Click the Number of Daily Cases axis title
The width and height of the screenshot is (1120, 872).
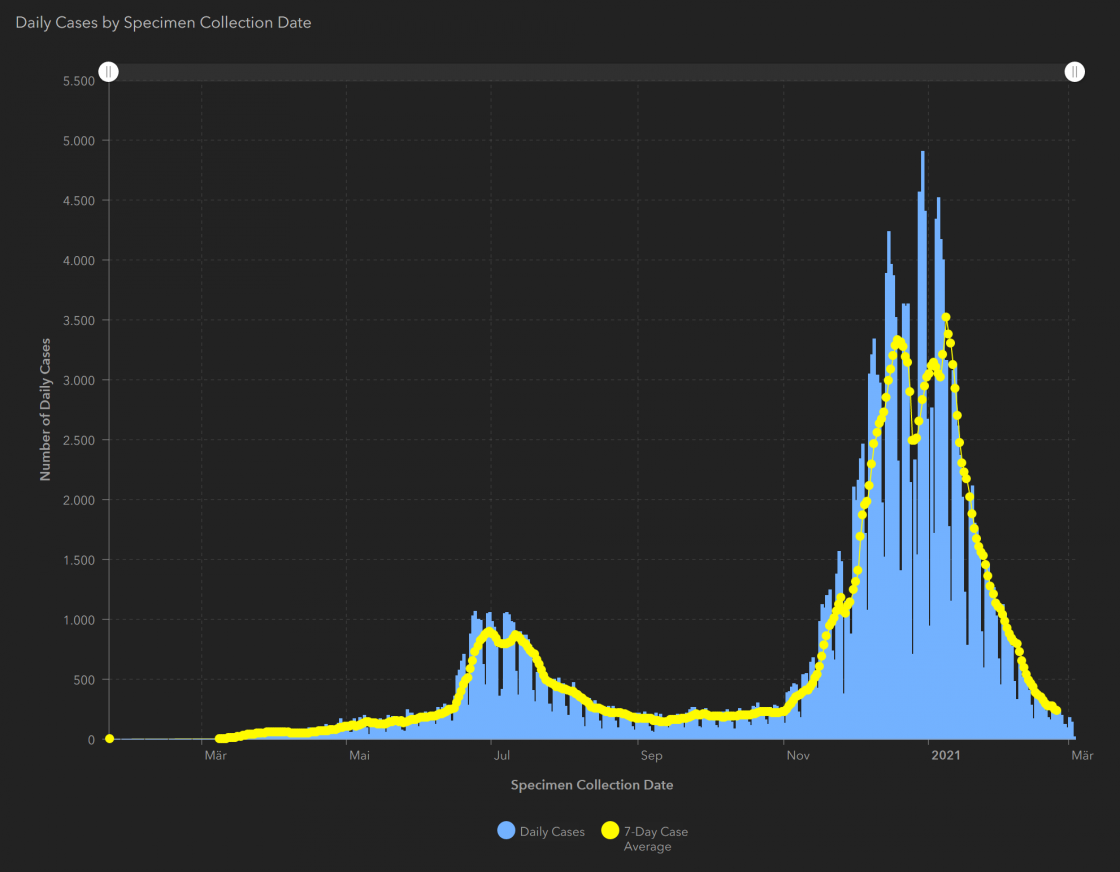[45, 409]
